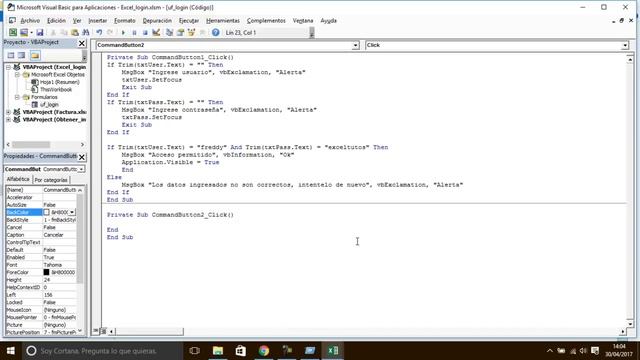This screenshot has width=640, height=360.
Task: Click the Full Module View button at code bottom
Action: coord(103,331)
